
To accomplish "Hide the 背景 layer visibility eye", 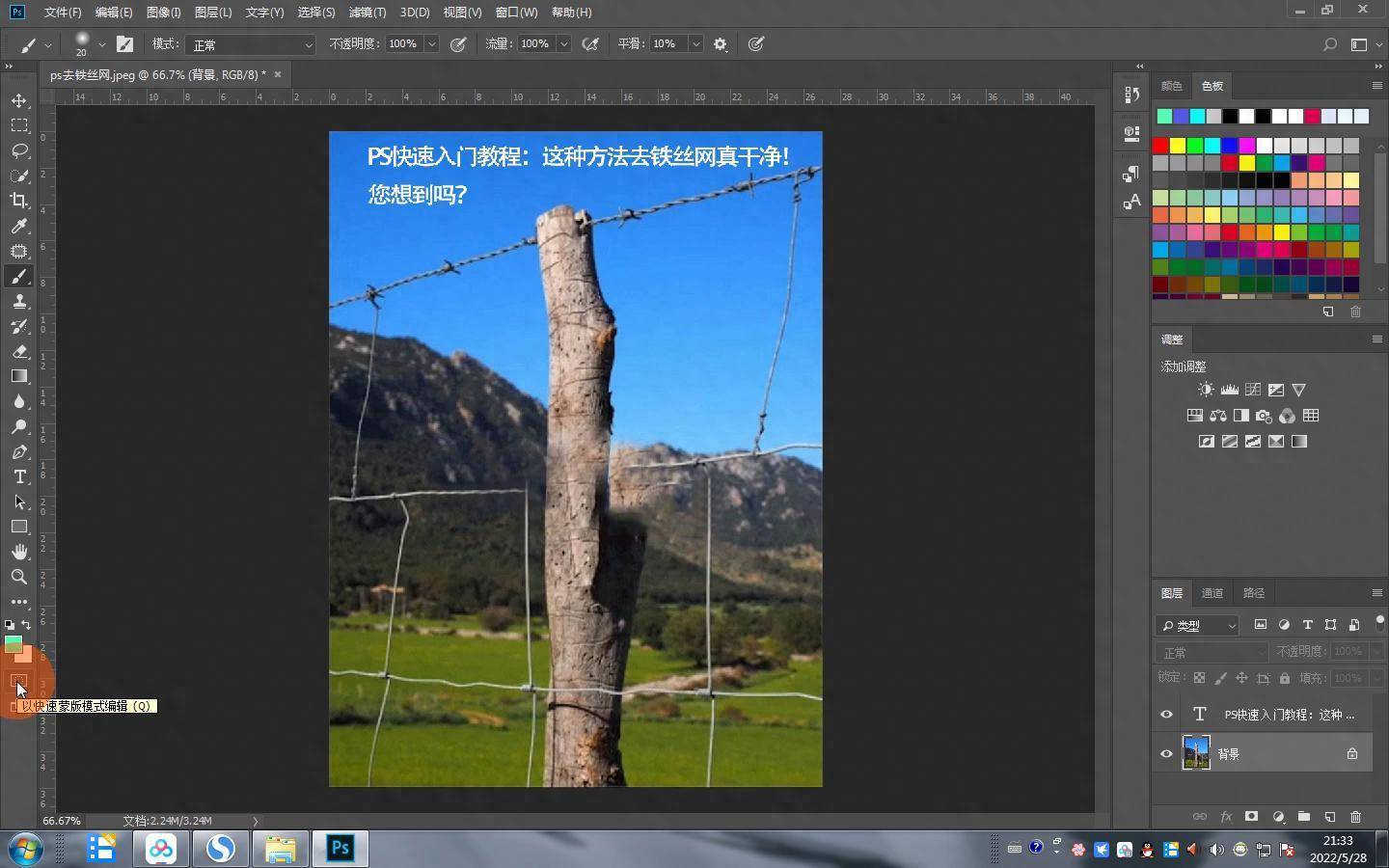I will tap(1166, 754).
